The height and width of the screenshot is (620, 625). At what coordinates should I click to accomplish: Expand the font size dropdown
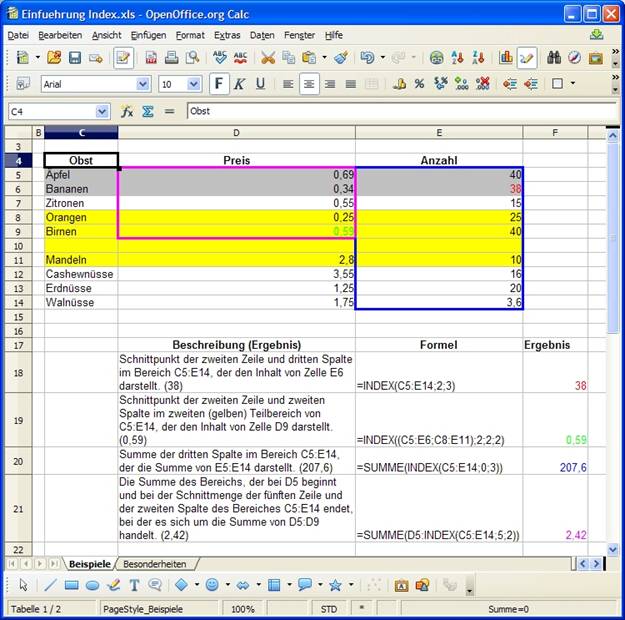point(195,85)
